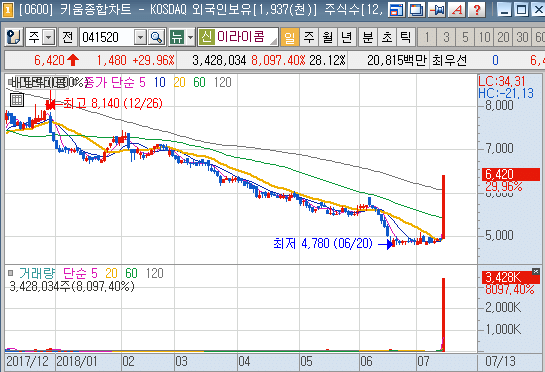Toggle the pin window icon
Screen dimensions: 545x372
(437, 10)
